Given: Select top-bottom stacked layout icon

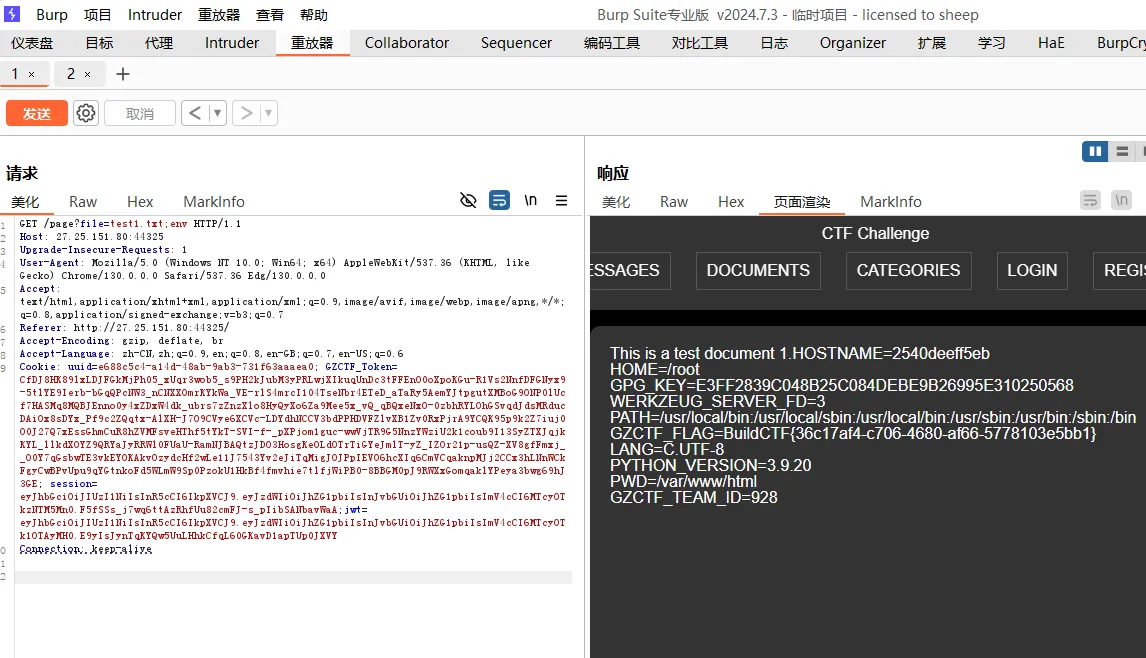Looking at the screenshot, I should coord(1122,151).
